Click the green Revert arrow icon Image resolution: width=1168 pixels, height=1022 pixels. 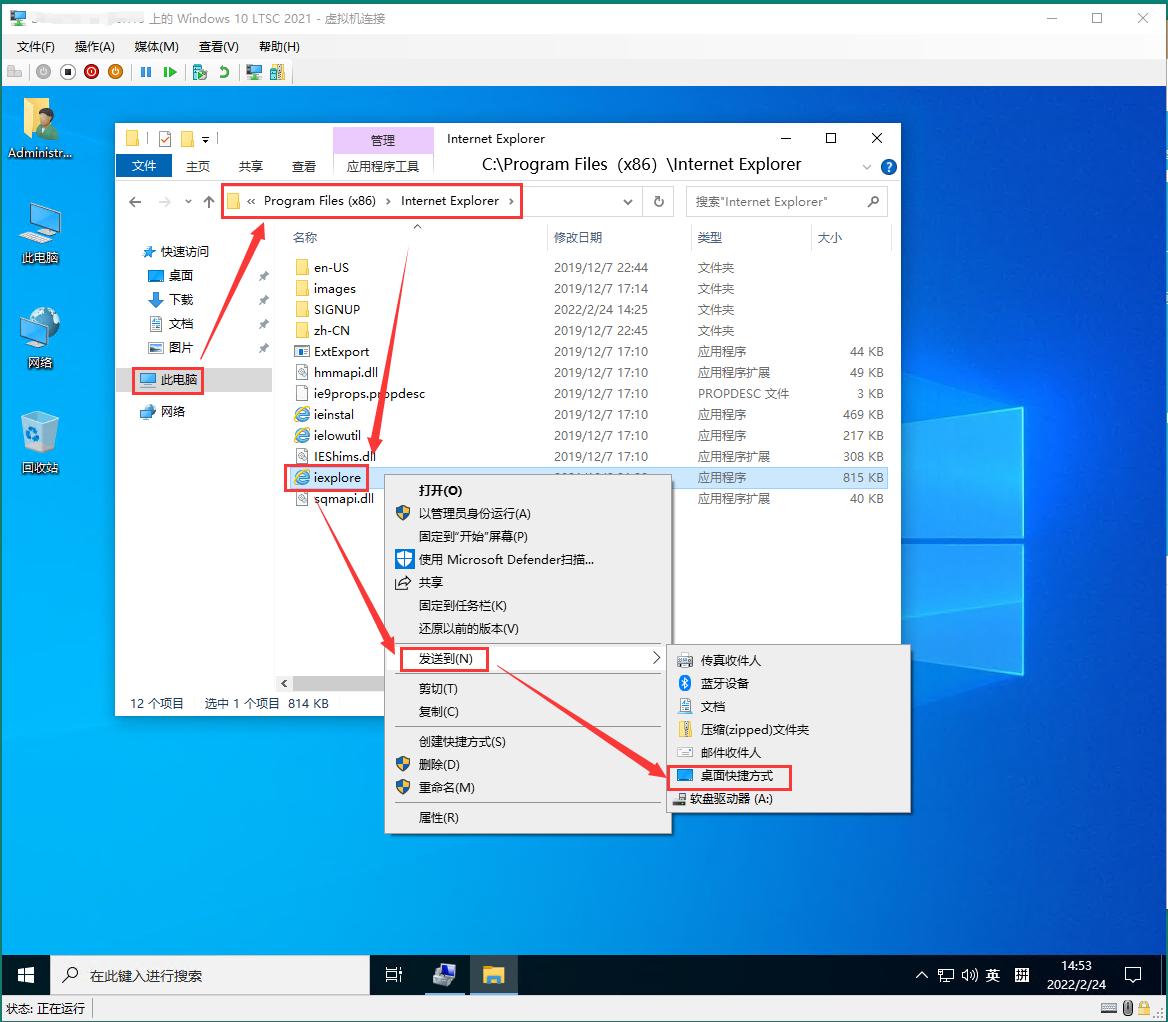[224, 72]
